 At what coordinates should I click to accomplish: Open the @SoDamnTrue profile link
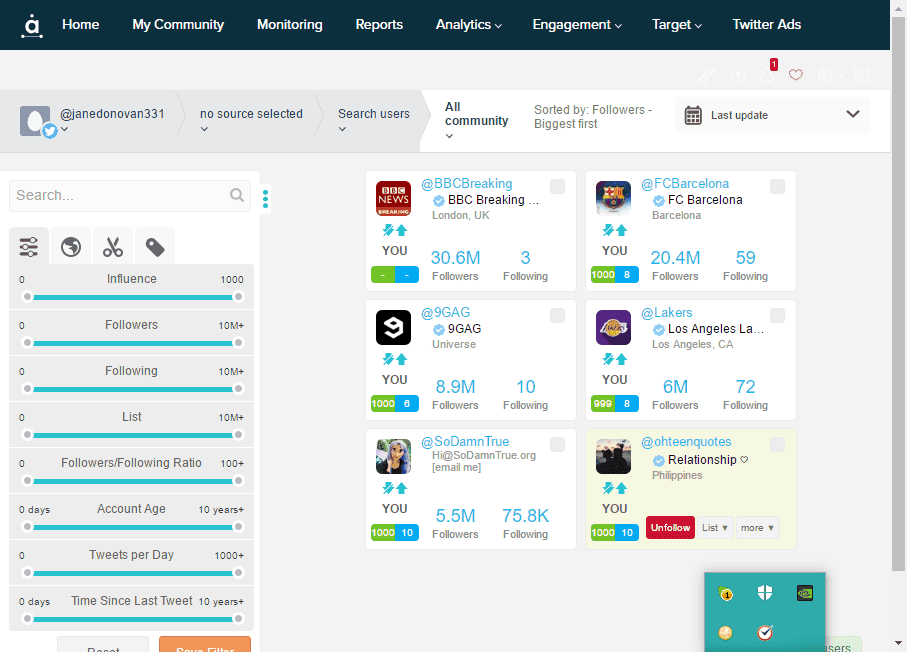tap(465, 441)
